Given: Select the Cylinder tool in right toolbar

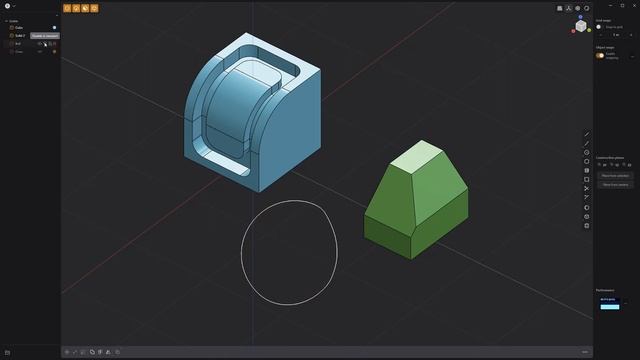Looking at the screenshot, I should point(587,217).
